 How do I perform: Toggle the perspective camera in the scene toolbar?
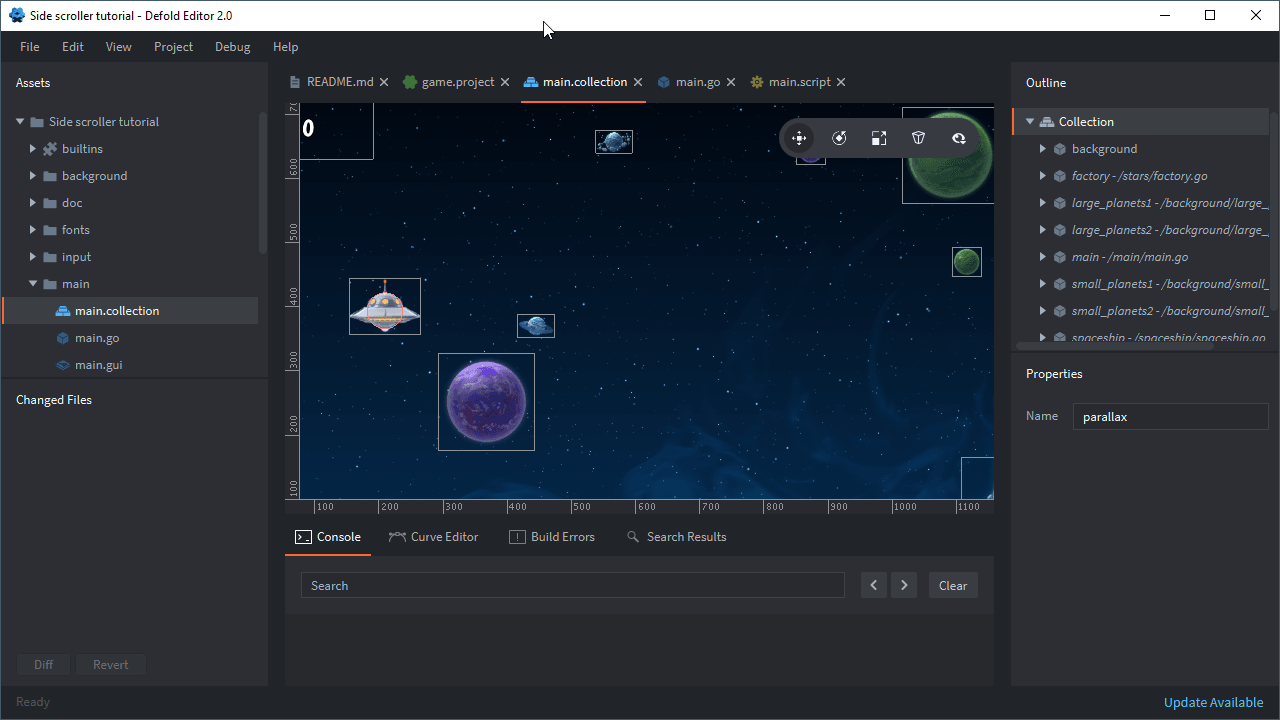918,138
